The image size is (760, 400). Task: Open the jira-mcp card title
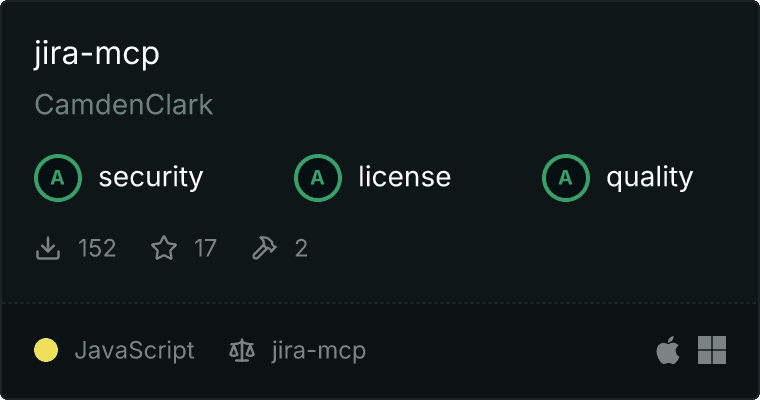coord(96,53)
